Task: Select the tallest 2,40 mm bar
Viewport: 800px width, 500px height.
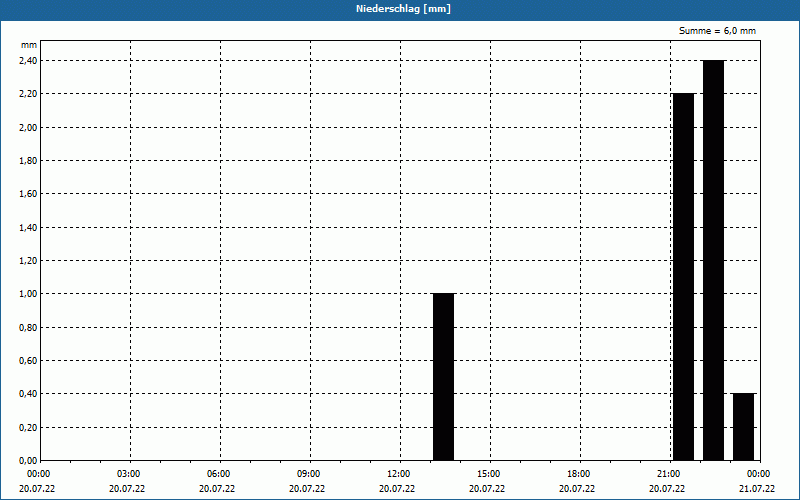Action: [x=713, y=260]
